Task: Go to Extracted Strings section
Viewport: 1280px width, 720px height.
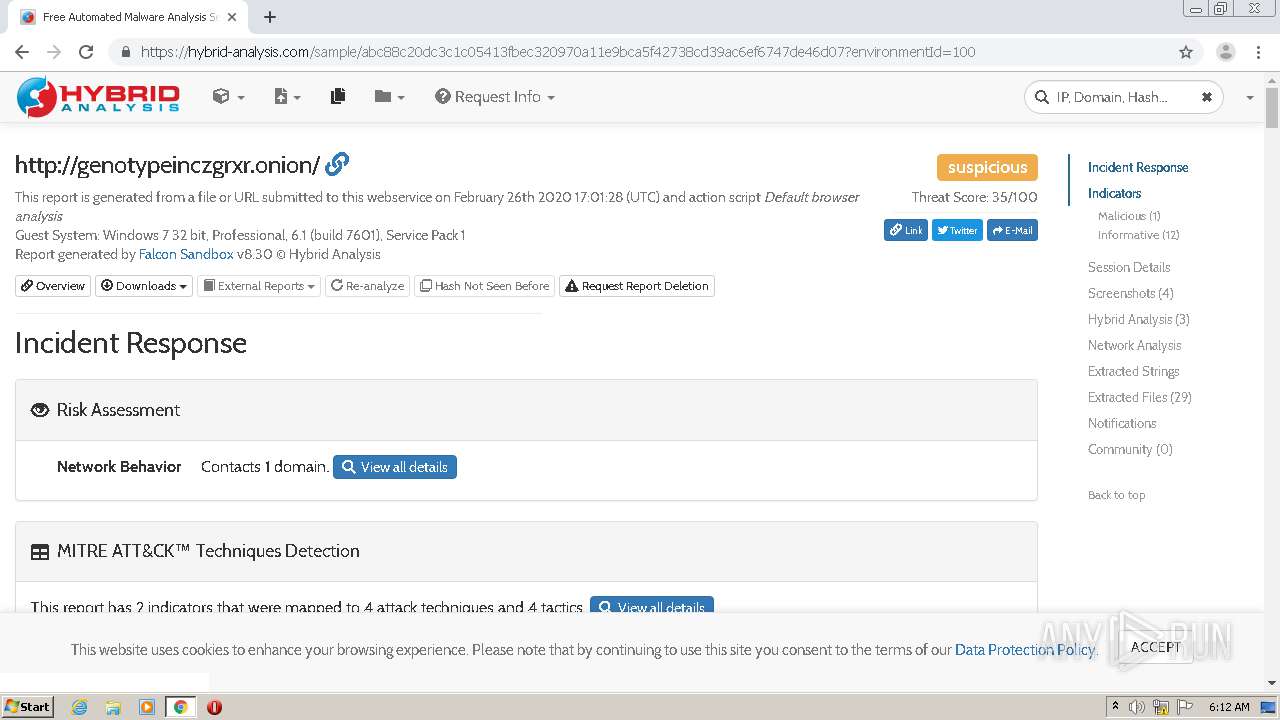Action: 1133,371
